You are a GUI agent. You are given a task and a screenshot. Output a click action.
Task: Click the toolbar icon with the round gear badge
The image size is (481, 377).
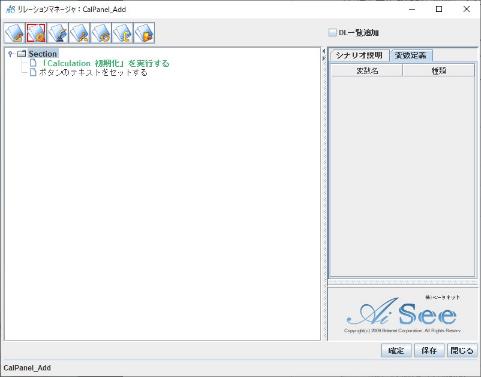[101, 33]
